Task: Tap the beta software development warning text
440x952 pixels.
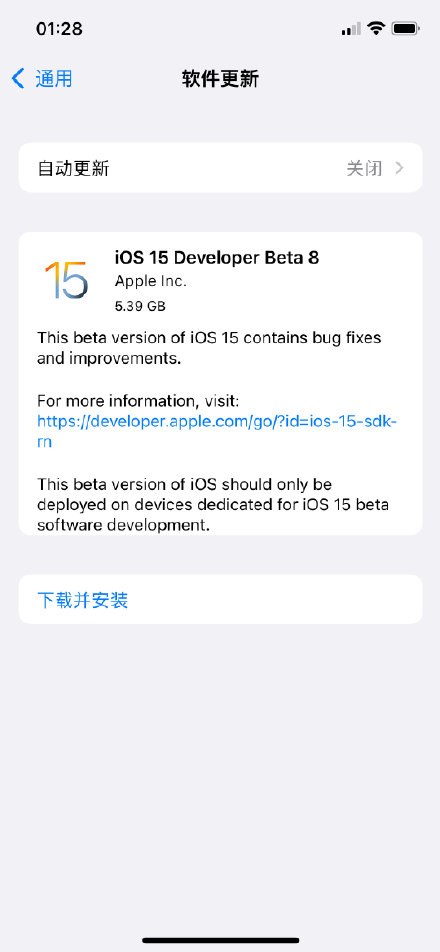Action: [212, 505]
